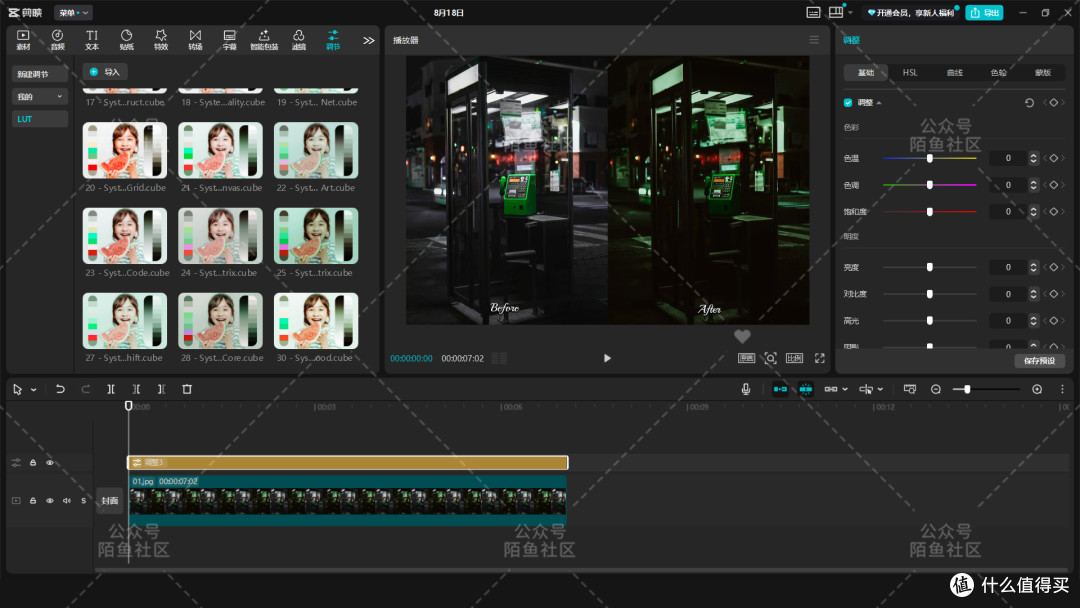The width and height of the screenshot is (1080, 608).
Task: Expand the 我的 dropdown in sidebar
Action: click(x=39, y=96)
